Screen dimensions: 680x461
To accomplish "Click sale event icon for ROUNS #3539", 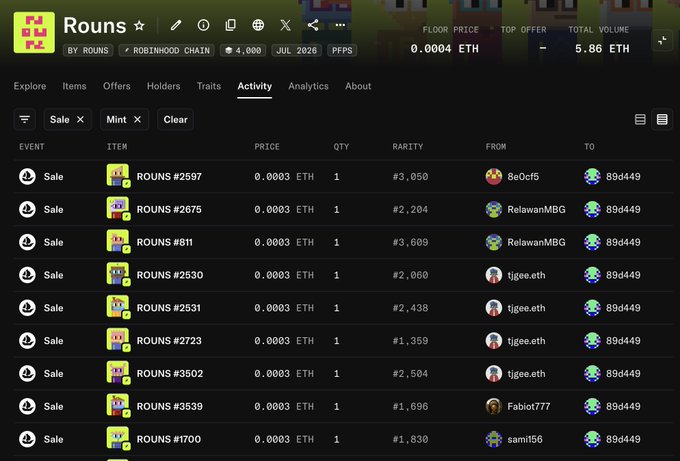I will (x=27, y=406).
